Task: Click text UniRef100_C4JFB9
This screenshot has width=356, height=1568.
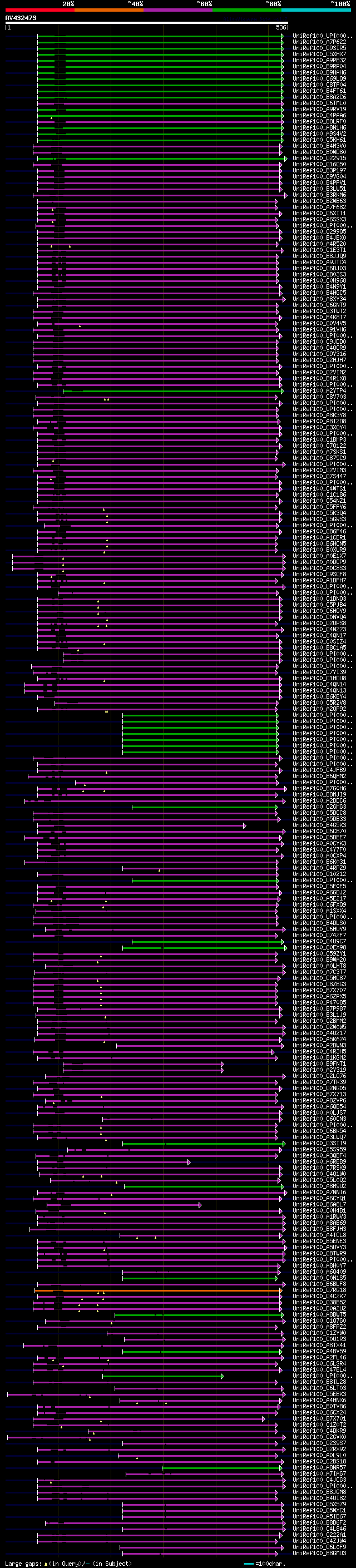Action: [319, 770]
